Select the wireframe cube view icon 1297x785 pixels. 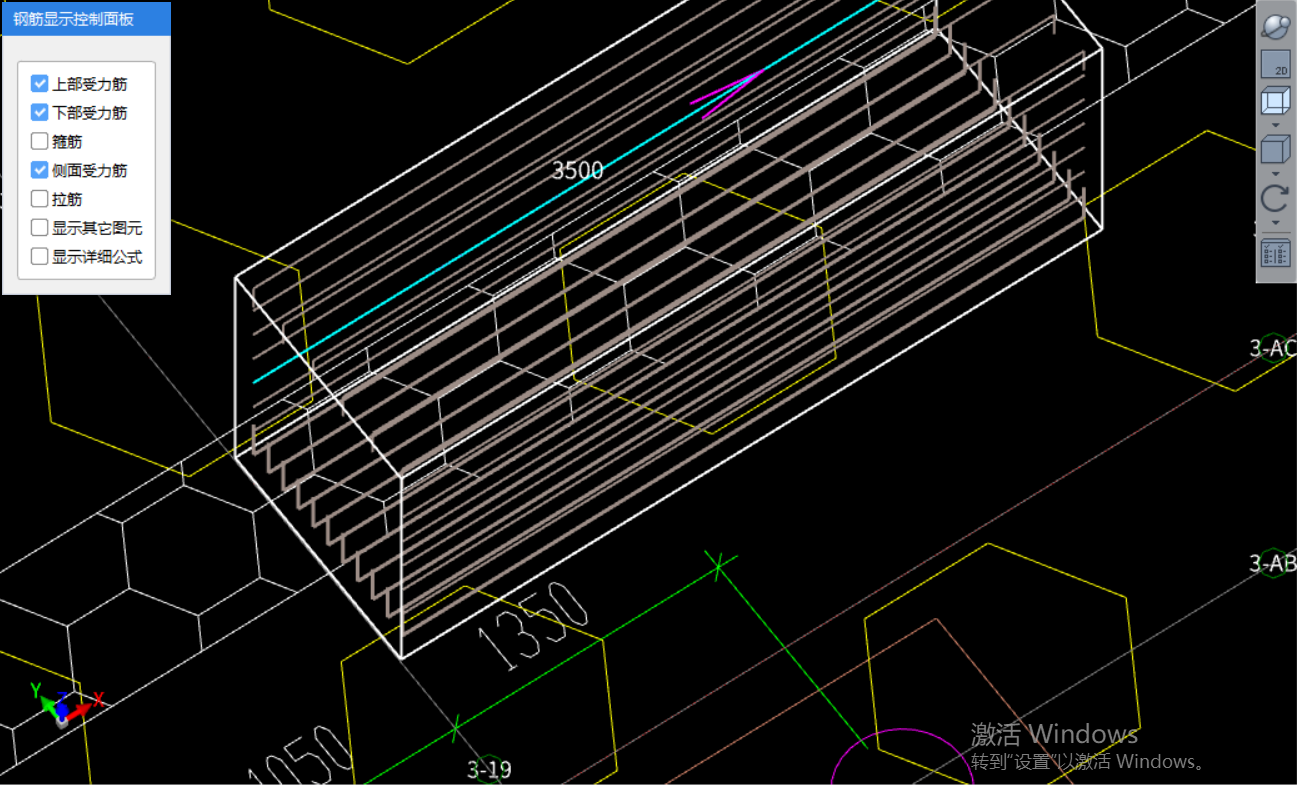click(1275, 103)
